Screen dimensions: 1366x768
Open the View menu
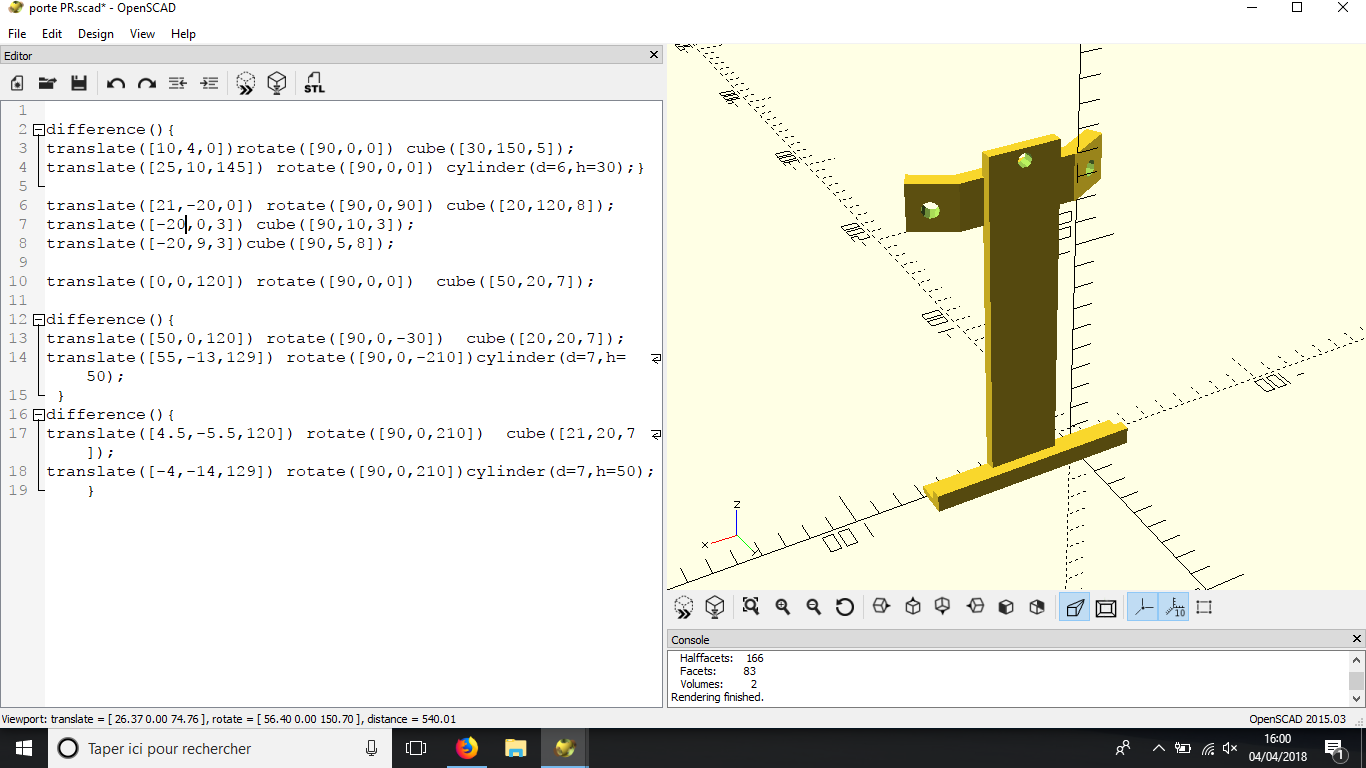tap(143, 34)
